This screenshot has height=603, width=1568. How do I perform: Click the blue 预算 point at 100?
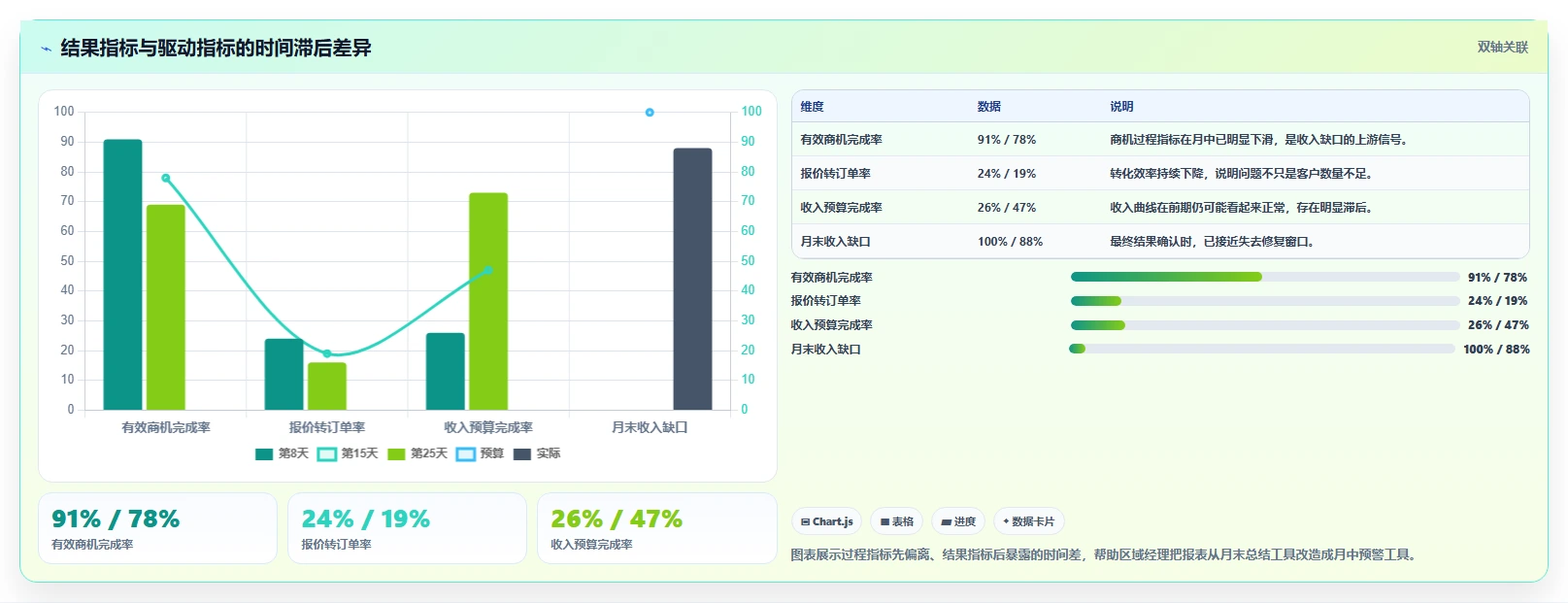[650, 113]
